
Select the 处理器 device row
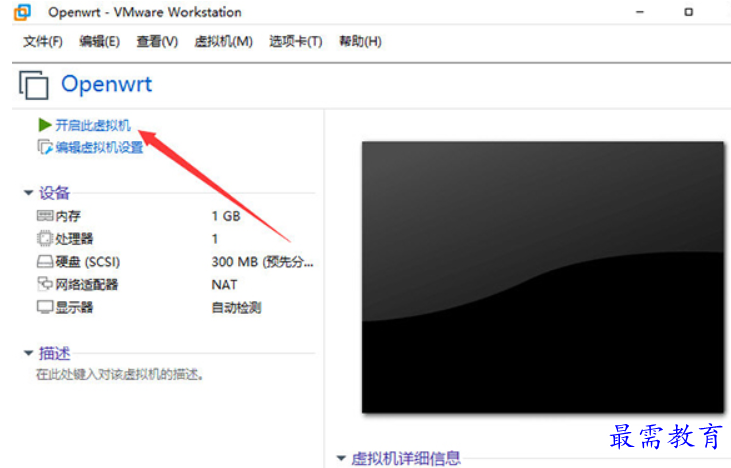(175, 239)
